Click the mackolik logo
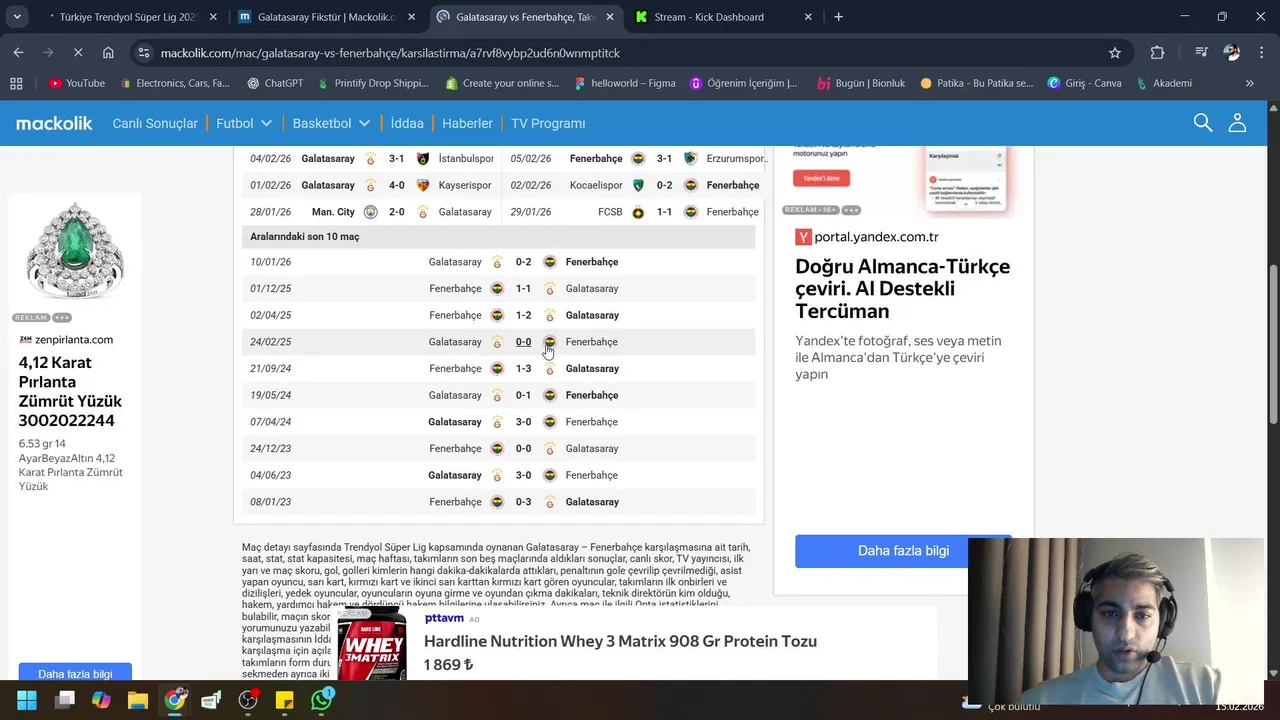The width and height of the screenshot is (1280, 720). pos(54,123)
